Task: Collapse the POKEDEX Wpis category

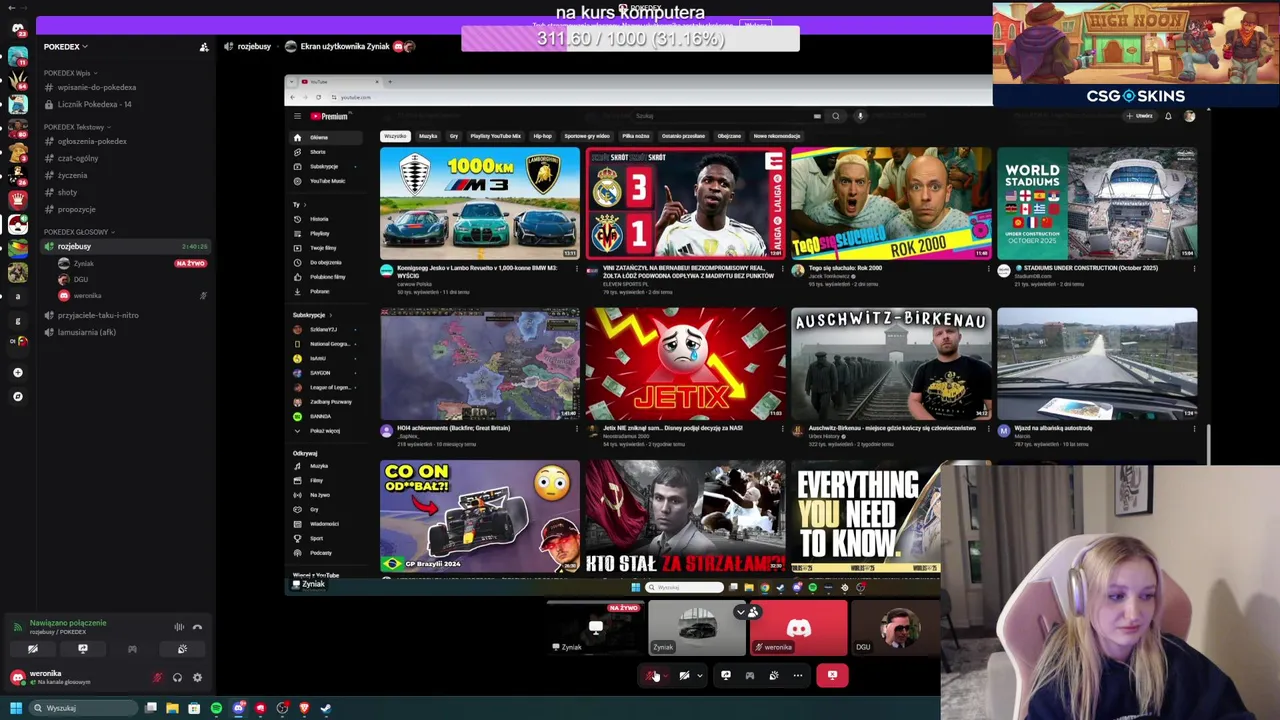Action: pyautogui.click(x=69, y=73)
